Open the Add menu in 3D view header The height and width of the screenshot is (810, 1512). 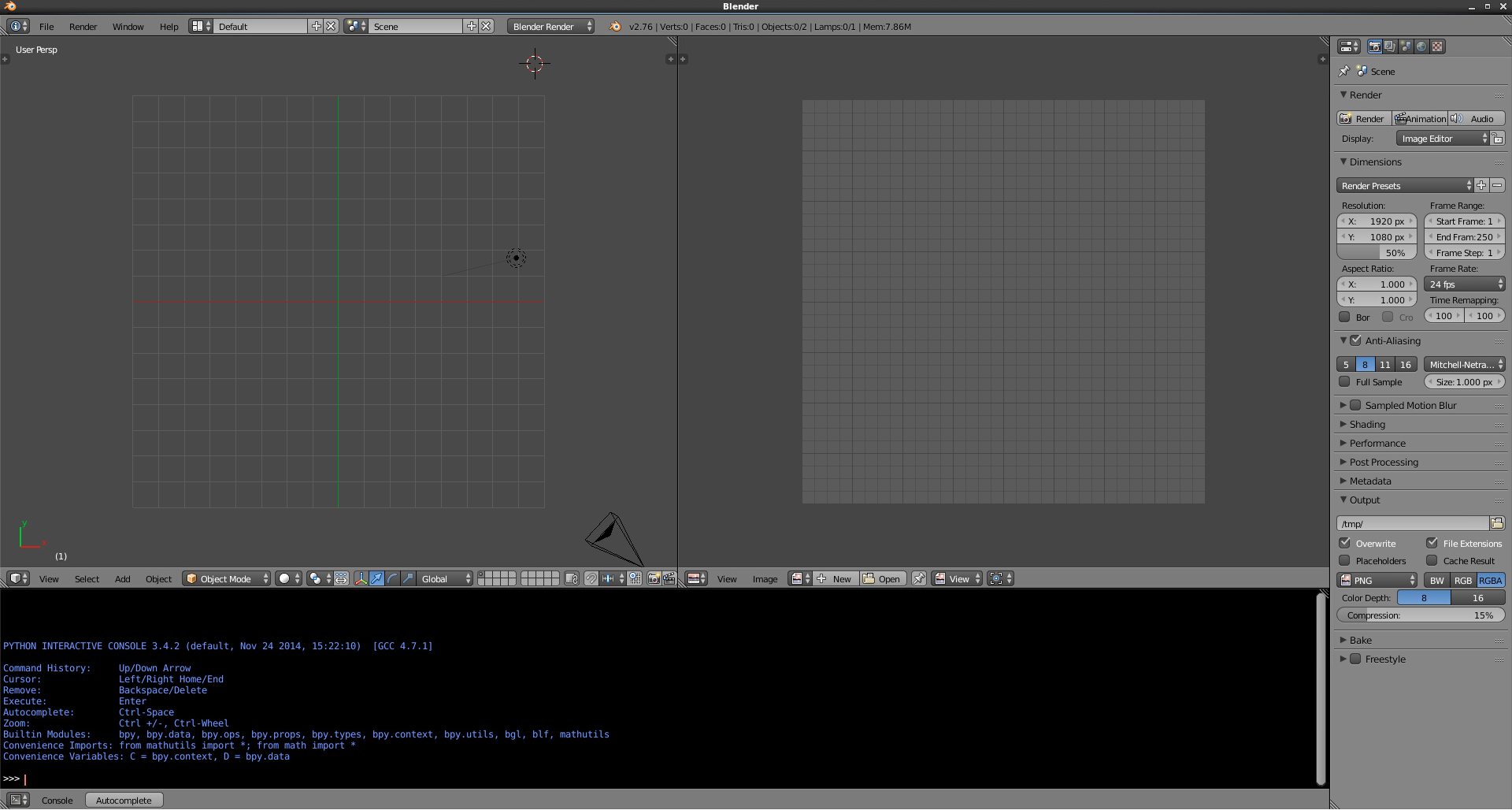[x=122, y=579]
